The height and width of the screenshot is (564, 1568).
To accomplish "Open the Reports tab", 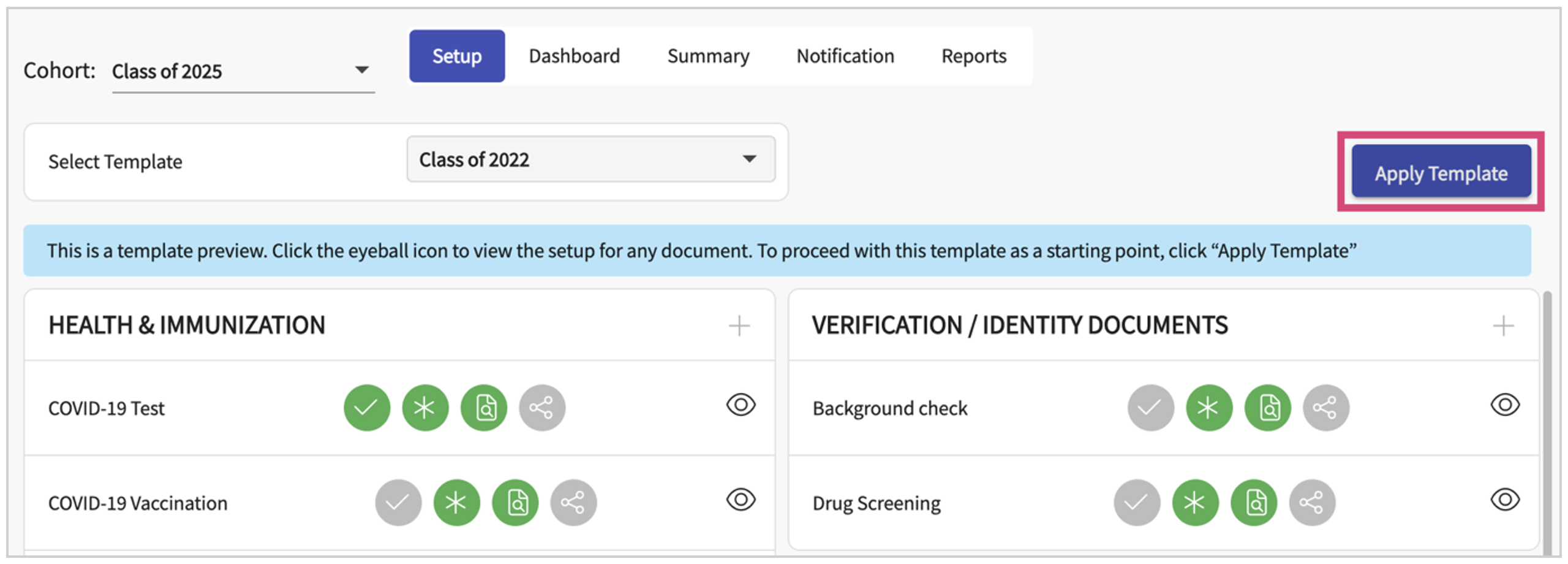I will pos(973,56).
